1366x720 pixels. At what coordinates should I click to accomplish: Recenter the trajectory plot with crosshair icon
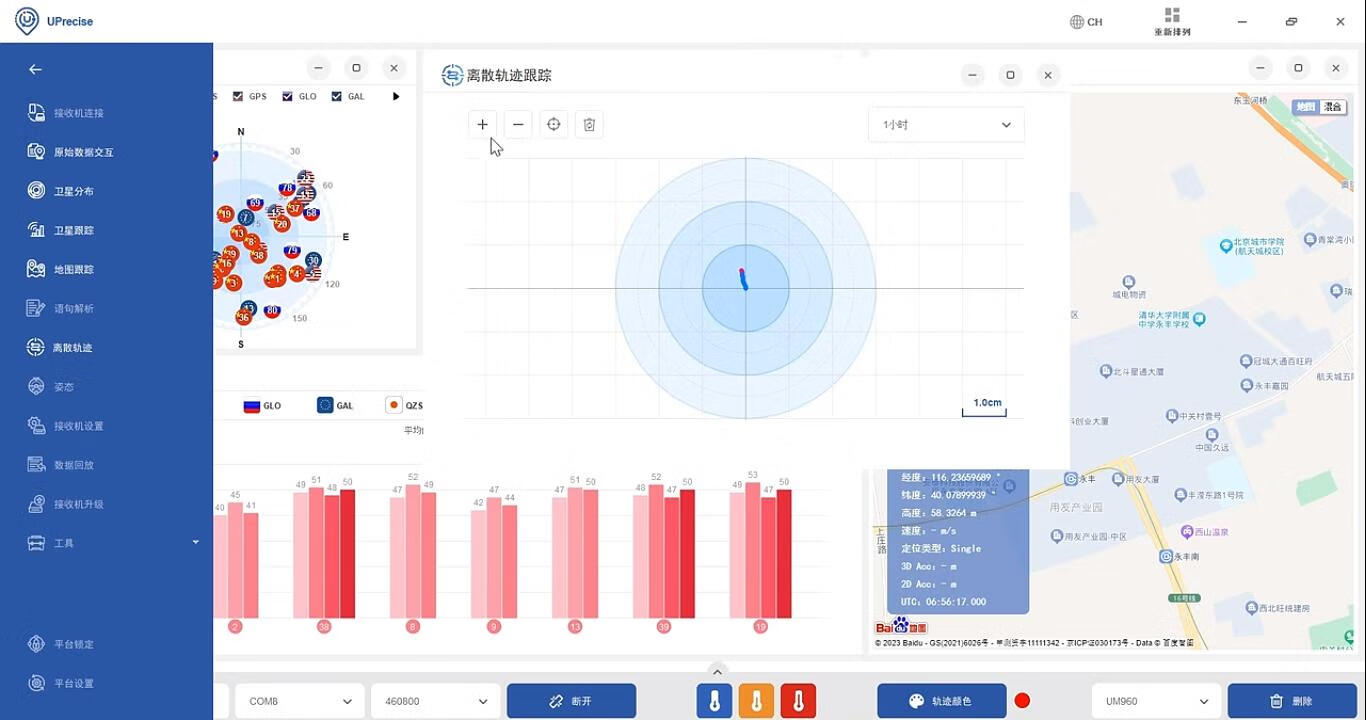point(553,124)
